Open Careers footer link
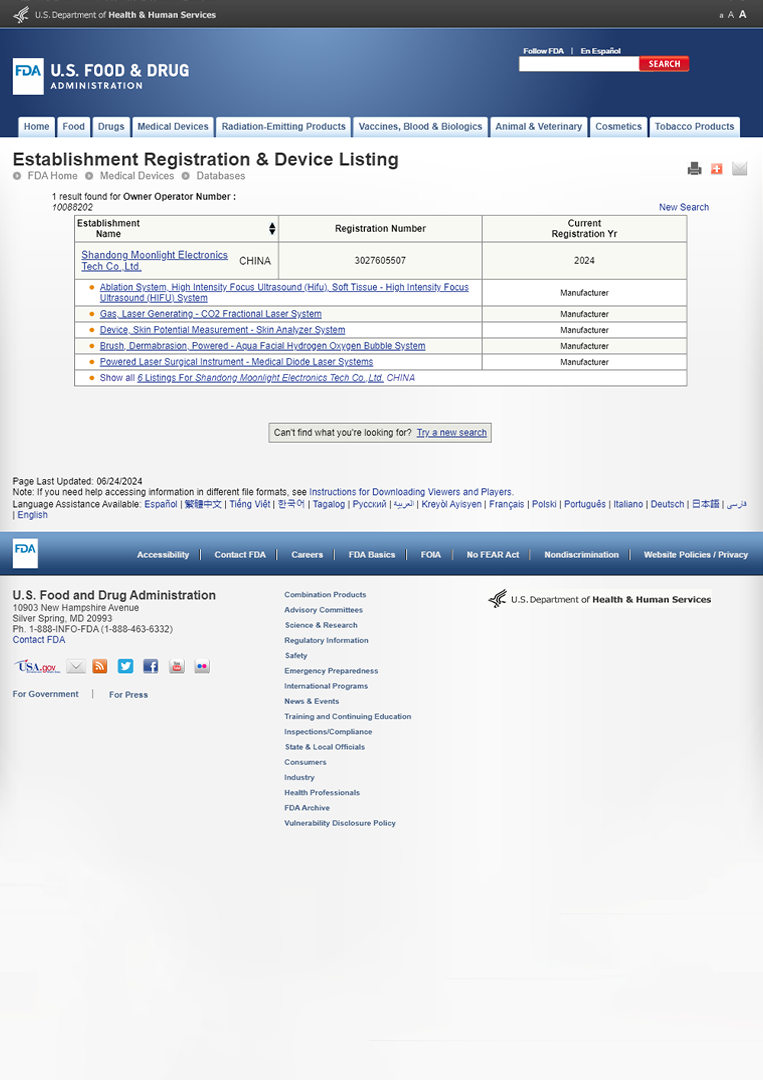This screenshot has height=1080, width=763. pyautogui.click(x=307, y=554)
